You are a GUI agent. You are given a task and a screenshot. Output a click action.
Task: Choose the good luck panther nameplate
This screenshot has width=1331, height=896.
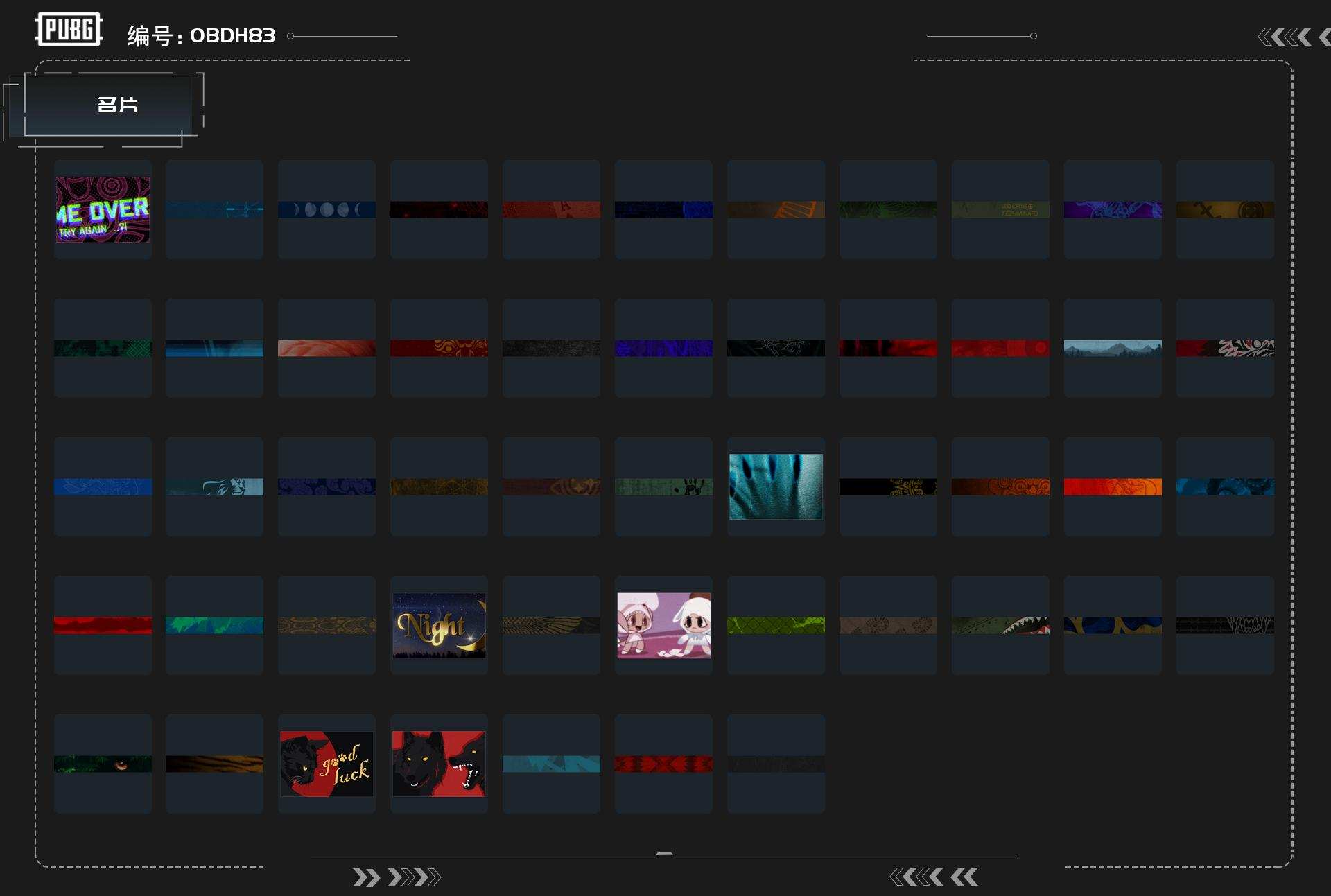[x=327, y=764]
